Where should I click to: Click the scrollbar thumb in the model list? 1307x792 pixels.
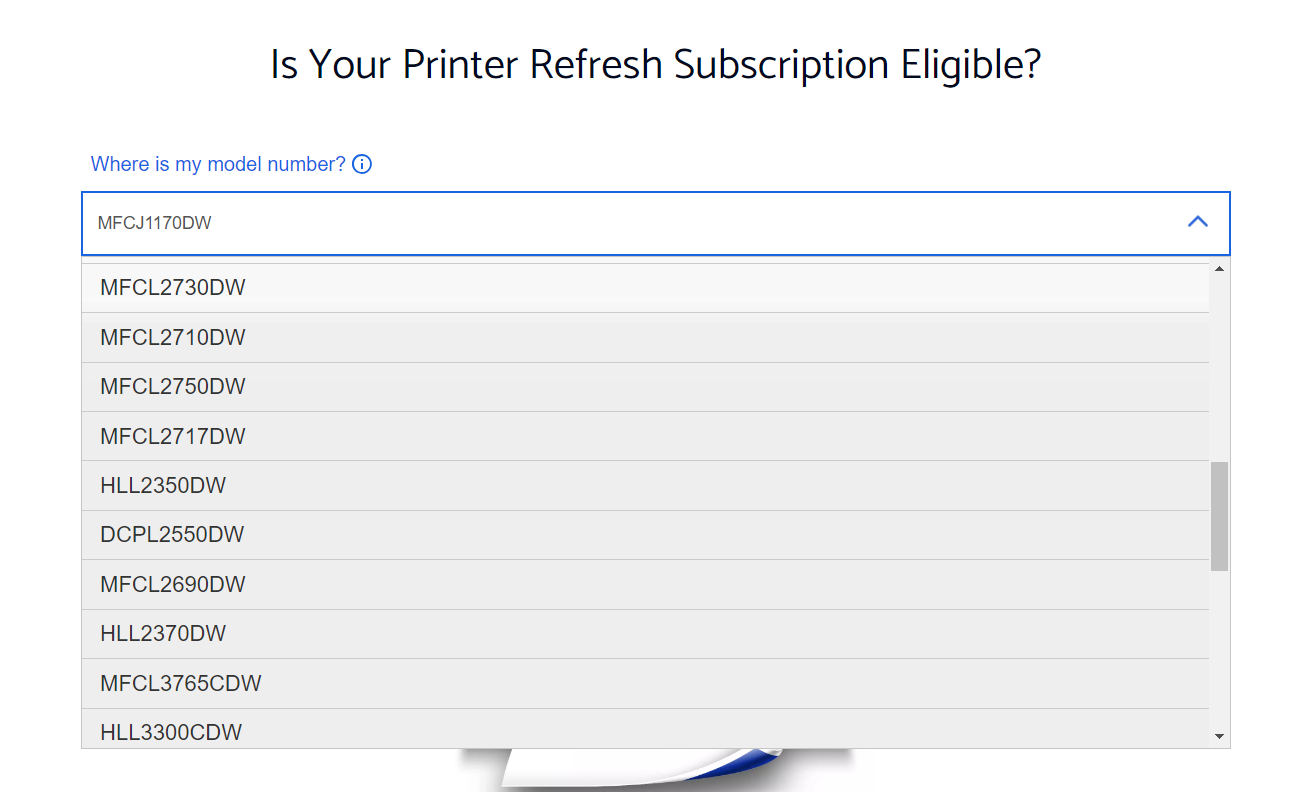[1219, 510]
